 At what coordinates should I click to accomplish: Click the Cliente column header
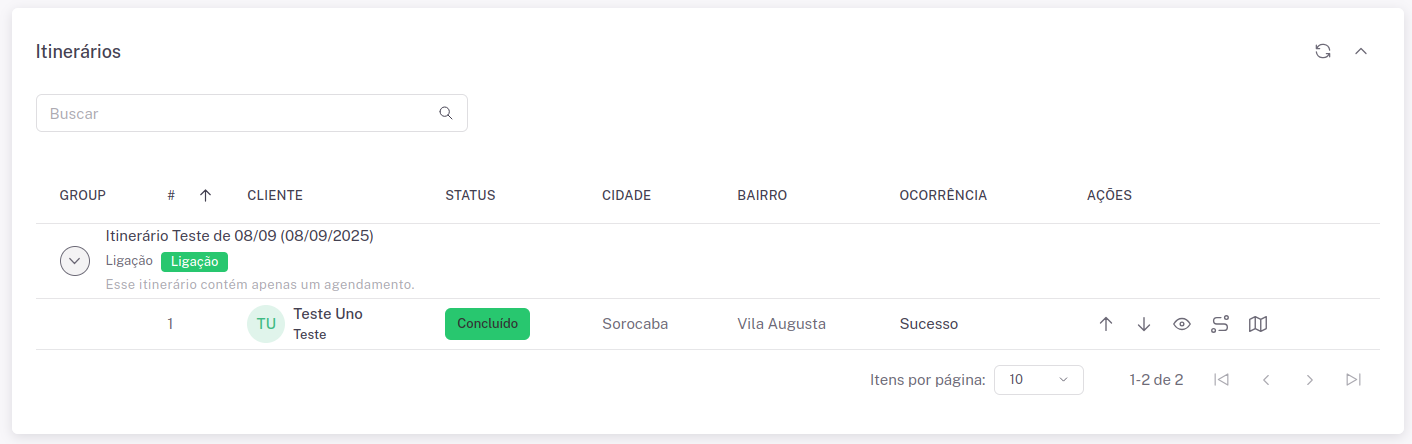tap(275, 195)
